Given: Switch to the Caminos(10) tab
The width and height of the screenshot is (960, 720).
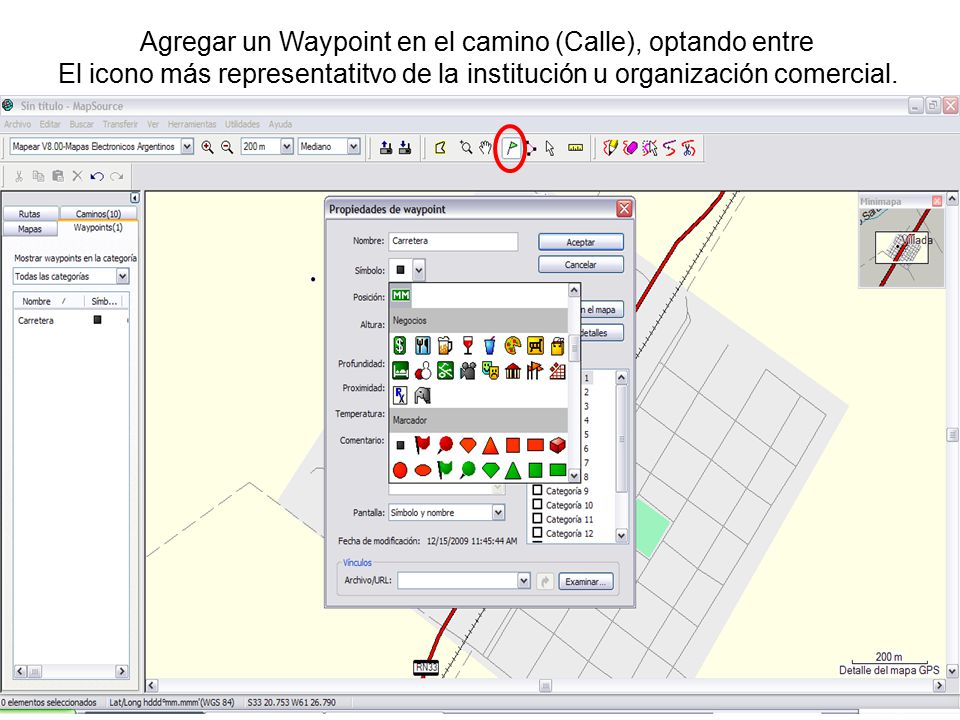Looking at the screenshot, I should (x=98, y=214).
